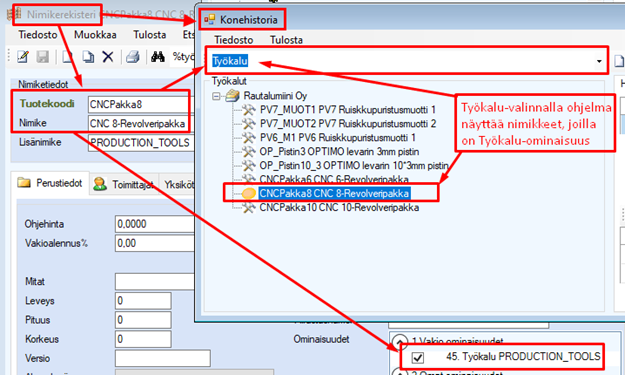Click the save diskette icon in toolbar

pyautogui.click(x=42, y=57)
